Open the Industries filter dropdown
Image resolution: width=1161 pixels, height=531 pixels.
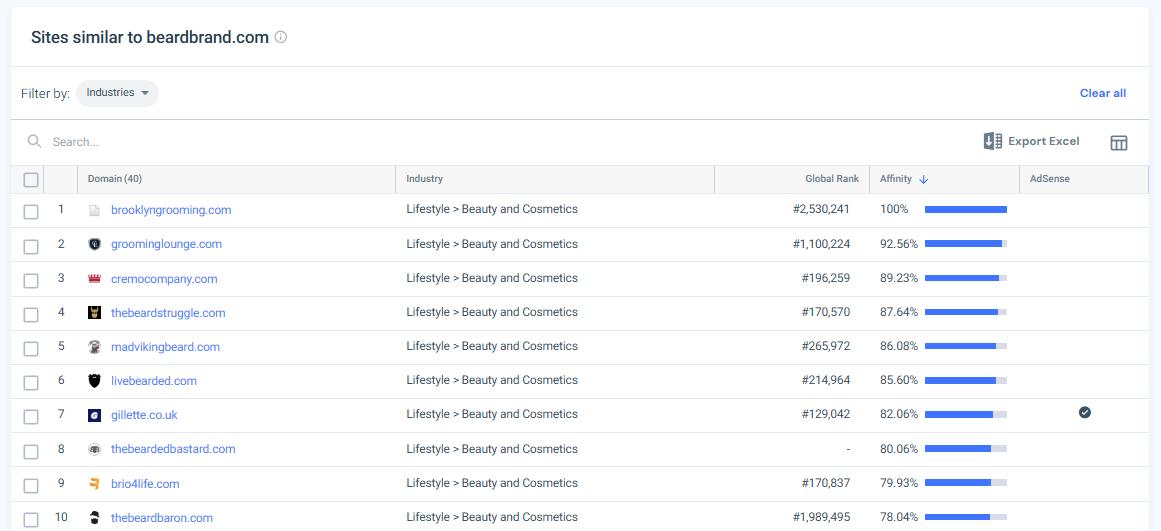(x=118, y=93)
